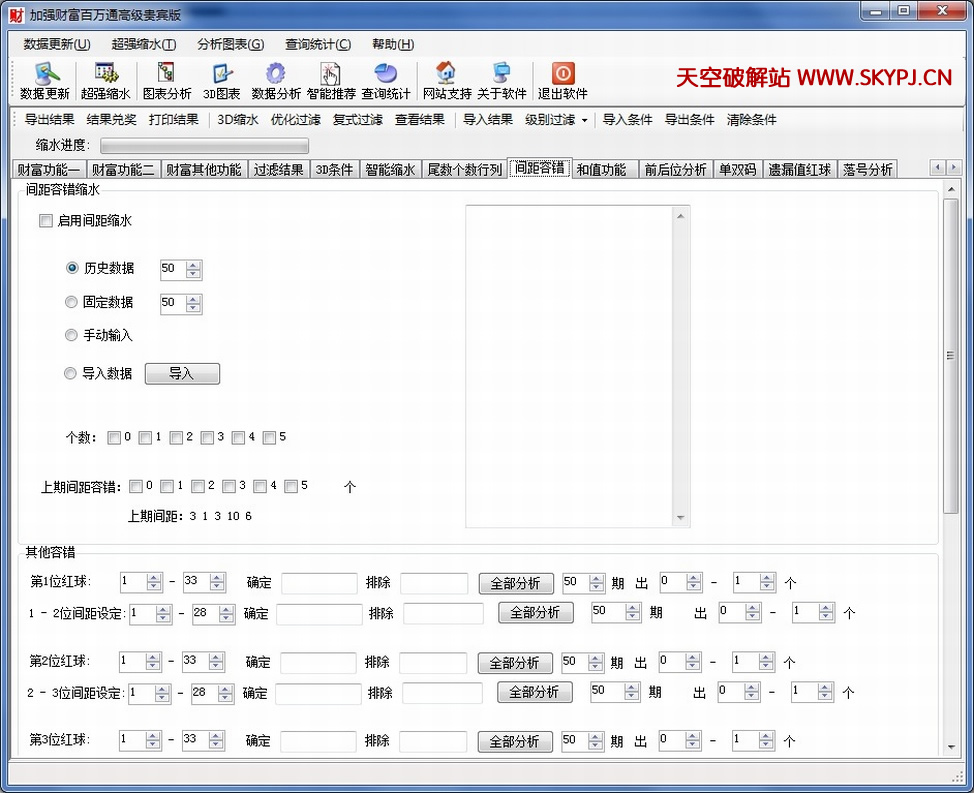Screen dimensions: 974x793
Task: Select the 查询统计 pie chart icon
Action: click(386, 74)
